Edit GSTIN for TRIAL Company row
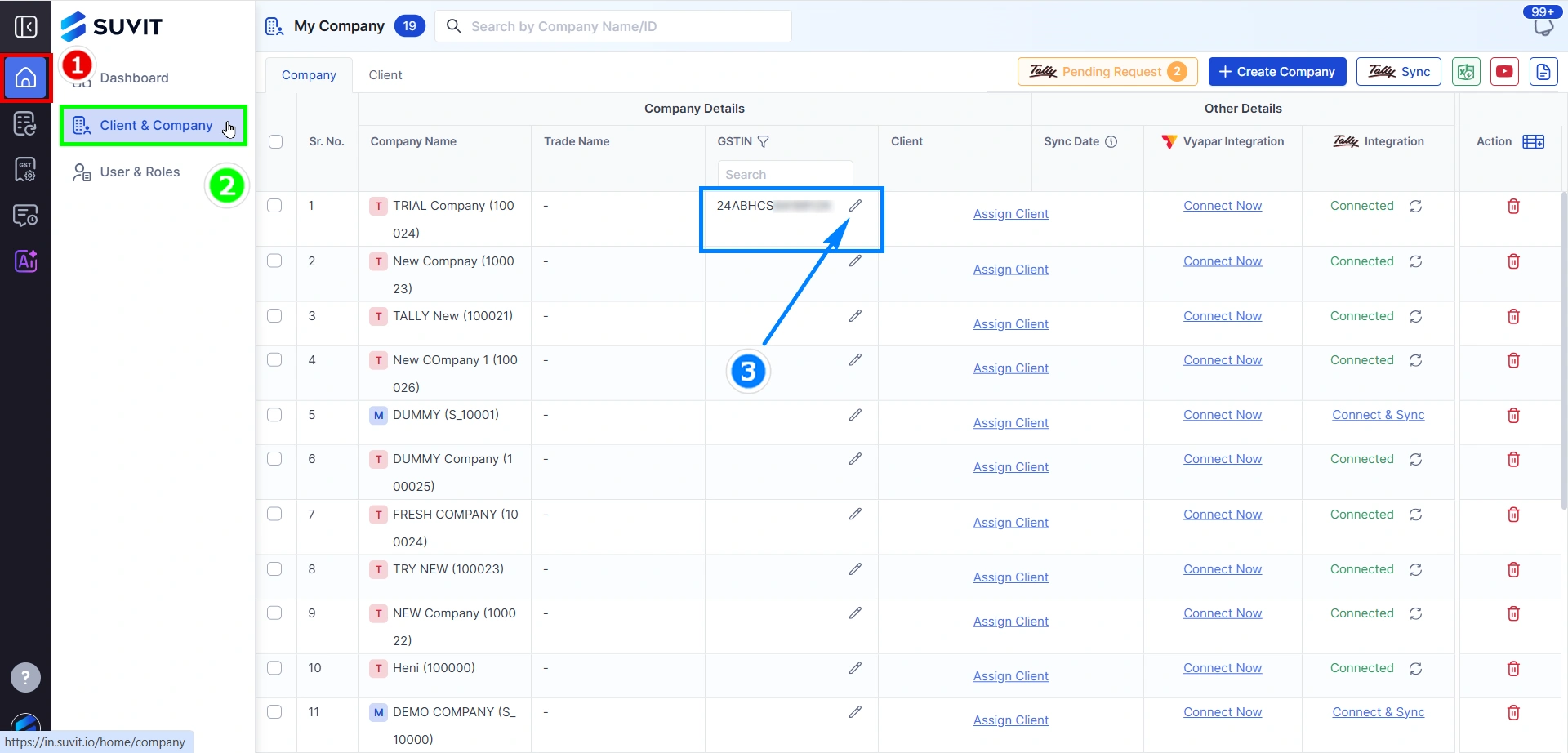This screenshot has width=1568, height=753. (855, 206)
